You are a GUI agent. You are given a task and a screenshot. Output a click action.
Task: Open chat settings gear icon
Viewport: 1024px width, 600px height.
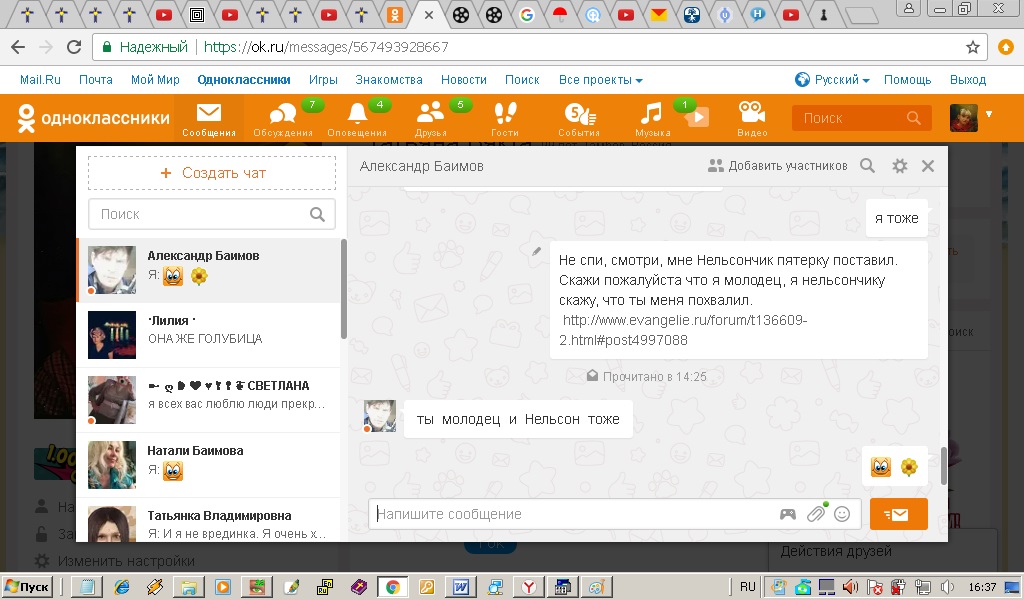(900, 166)
